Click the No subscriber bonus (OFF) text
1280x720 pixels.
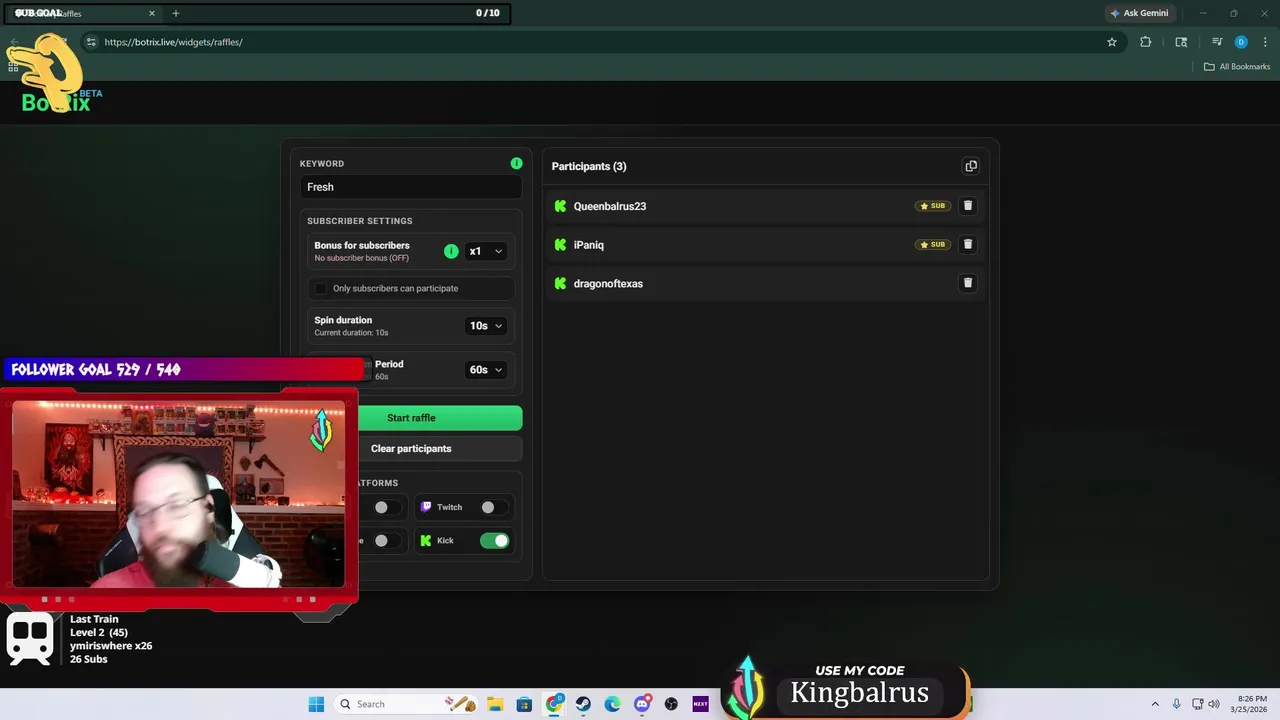tap(362, 258)
